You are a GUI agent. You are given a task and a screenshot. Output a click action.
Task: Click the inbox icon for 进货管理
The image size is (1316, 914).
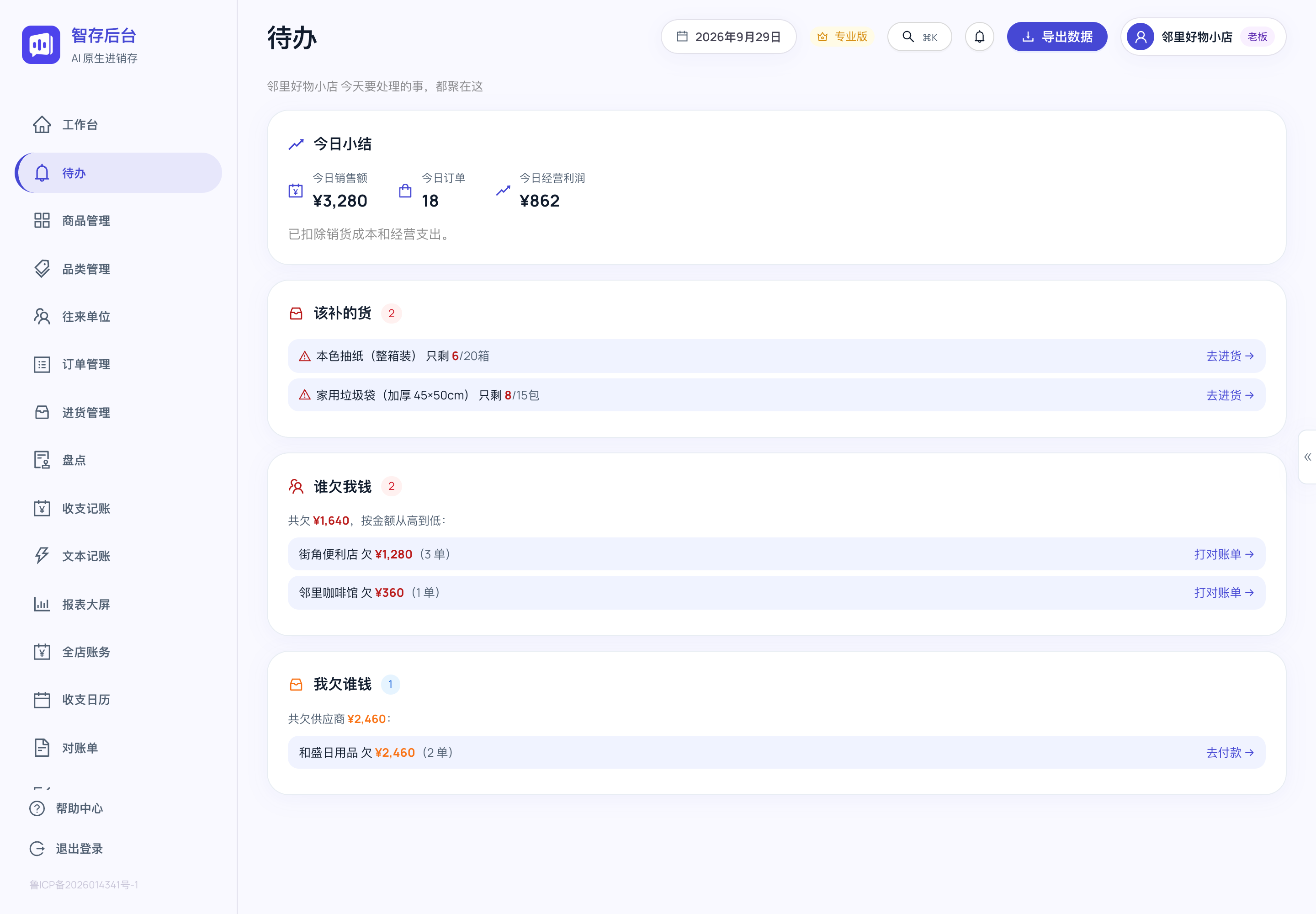tap(42, 412)
